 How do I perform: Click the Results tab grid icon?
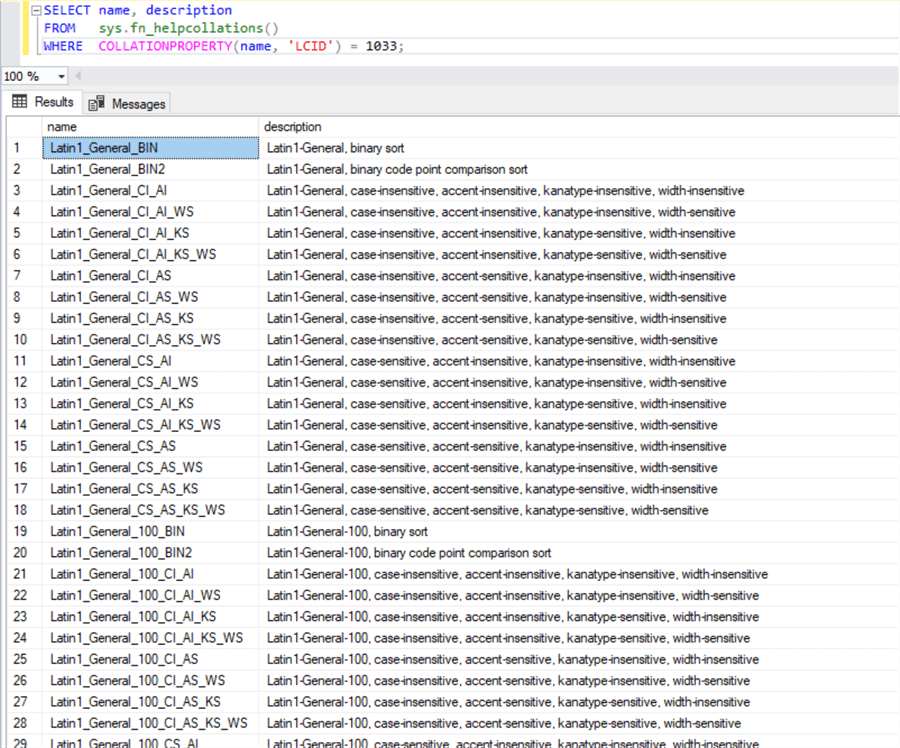click(x=20, y=101)
